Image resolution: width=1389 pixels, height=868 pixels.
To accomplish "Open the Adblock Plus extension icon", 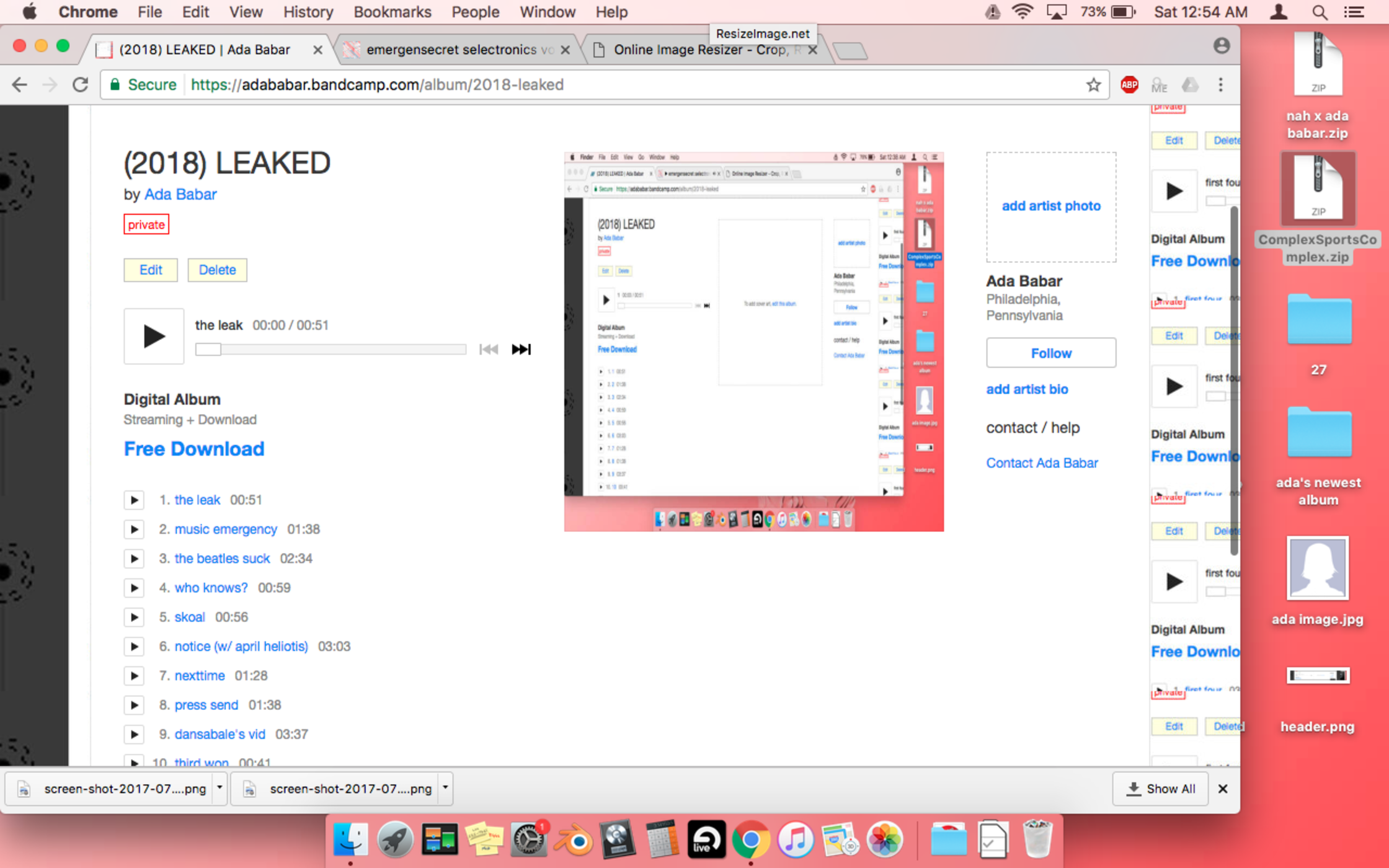I will pos(1129,85).
